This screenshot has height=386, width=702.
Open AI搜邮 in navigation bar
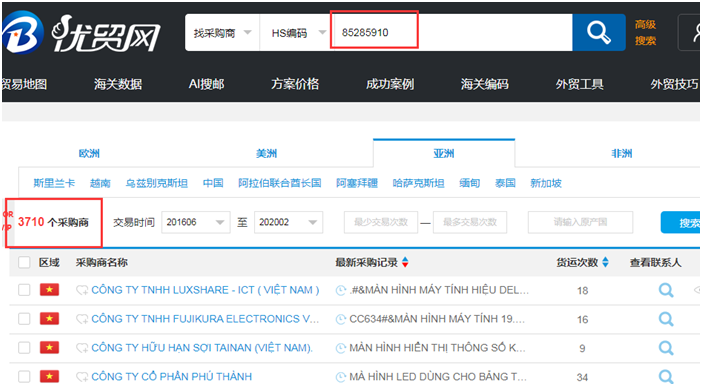coord(206,84)
